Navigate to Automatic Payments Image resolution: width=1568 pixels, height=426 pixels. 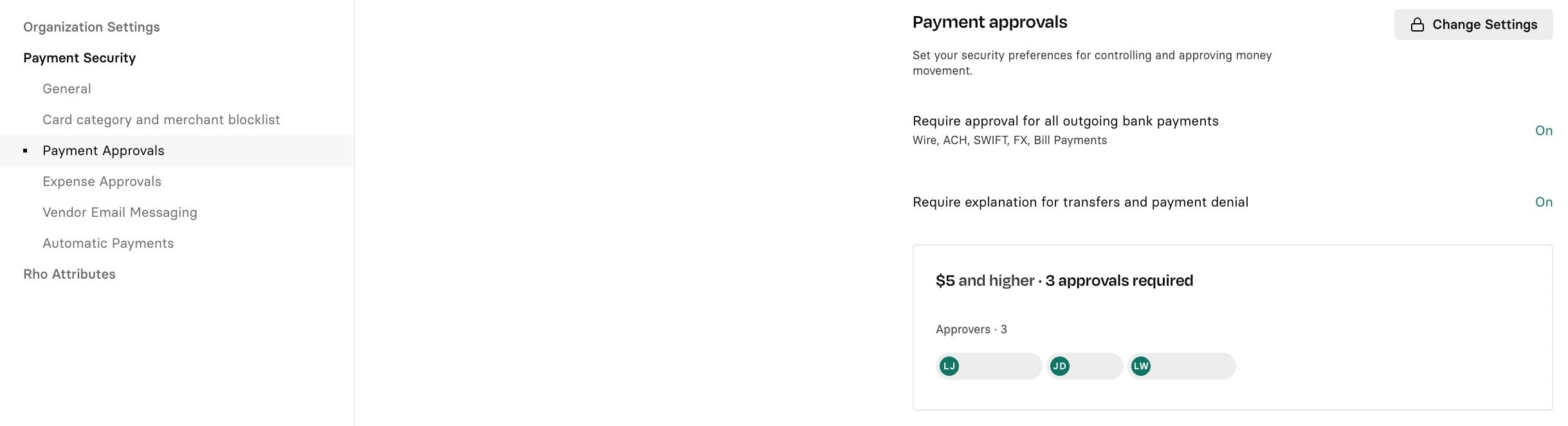click(108, 243)
